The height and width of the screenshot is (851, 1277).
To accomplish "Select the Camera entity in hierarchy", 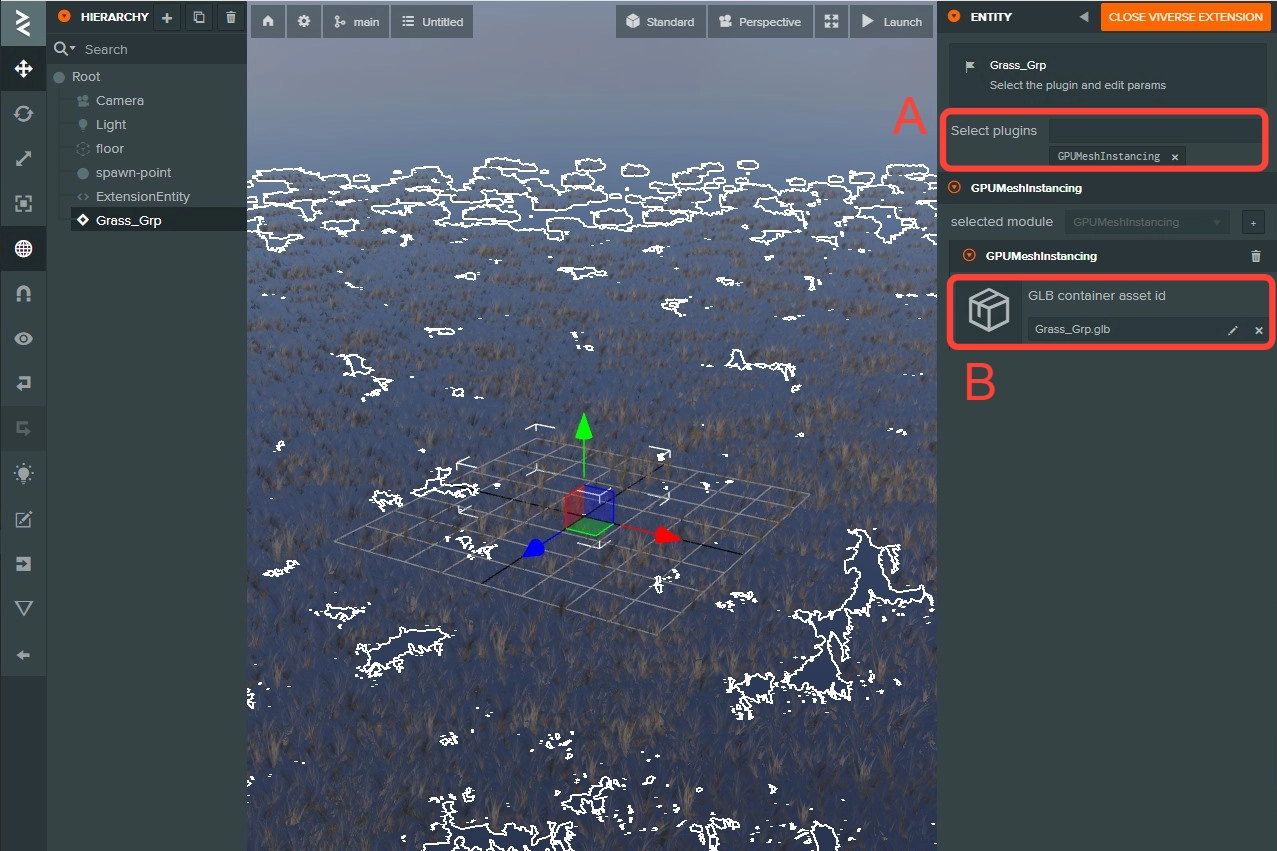I will 119,101.
